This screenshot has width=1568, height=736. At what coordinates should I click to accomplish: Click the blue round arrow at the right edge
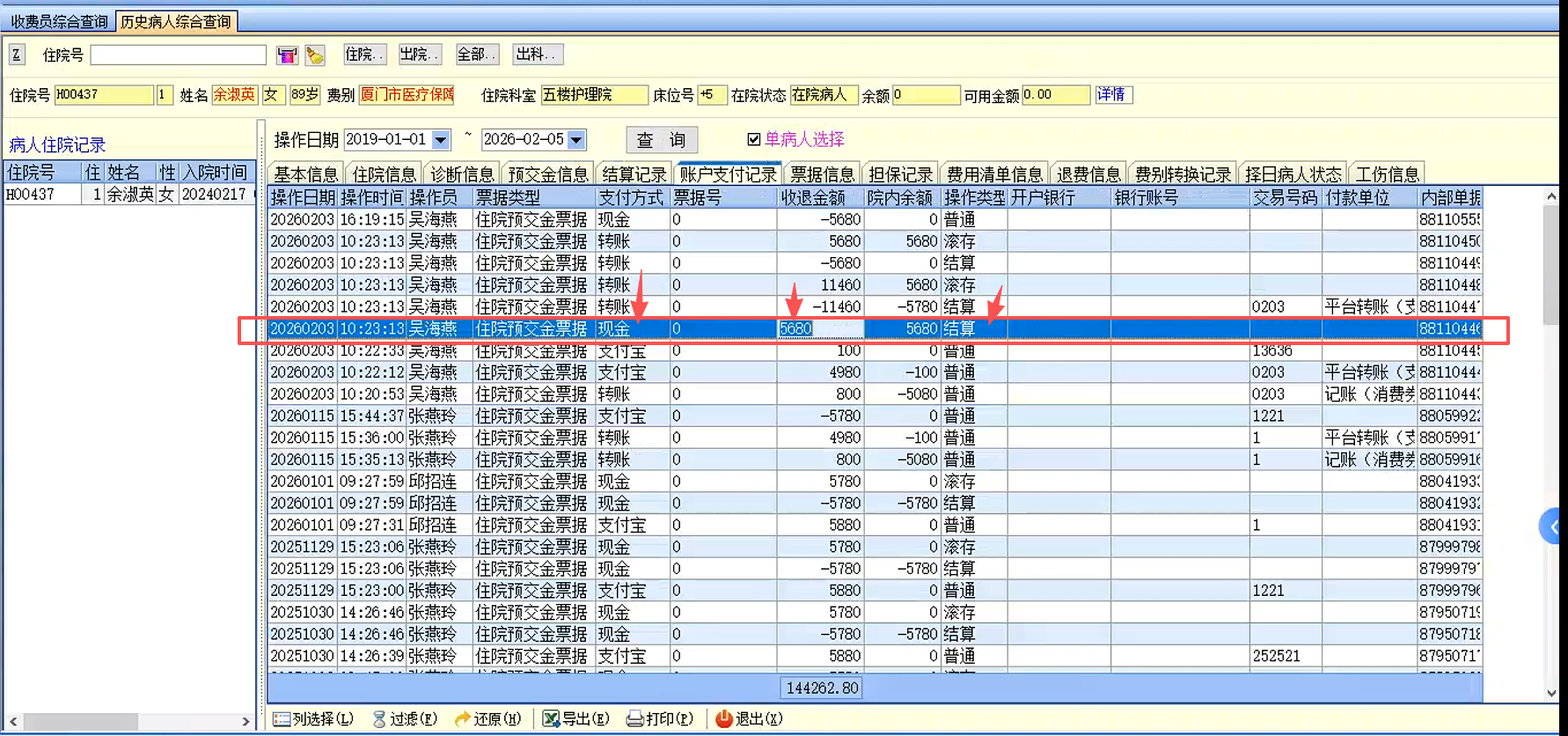click(1551, 526)
